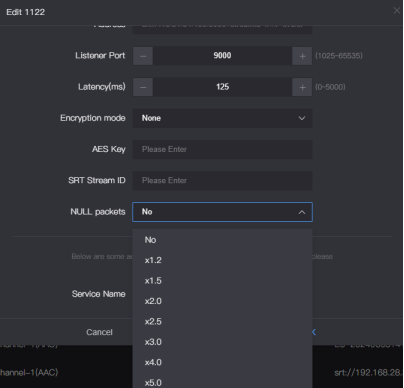Choose x1.5 from the dropdown list
Viewport: 404px width, 388px height.
(x=222, y=281)
